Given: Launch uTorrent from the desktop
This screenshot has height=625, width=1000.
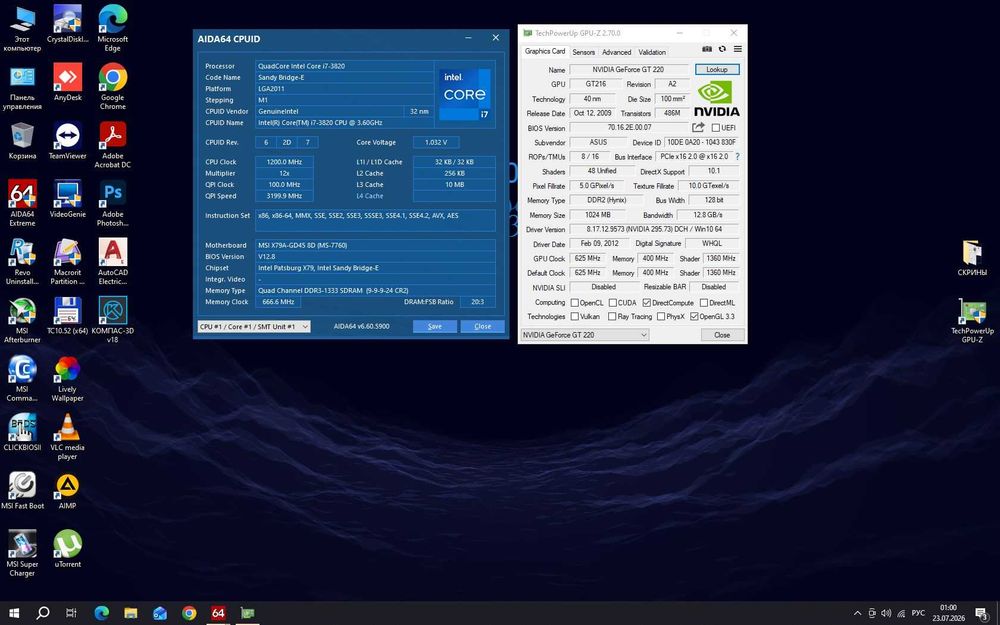Looking at the screenshot, I should (x=68, y=548).
